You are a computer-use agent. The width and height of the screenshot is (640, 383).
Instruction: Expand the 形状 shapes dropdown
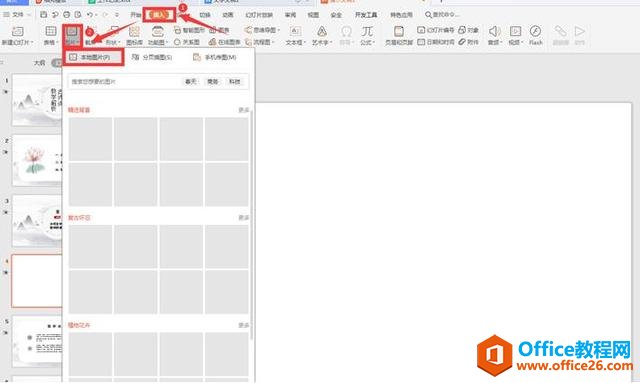click(112, 42)
